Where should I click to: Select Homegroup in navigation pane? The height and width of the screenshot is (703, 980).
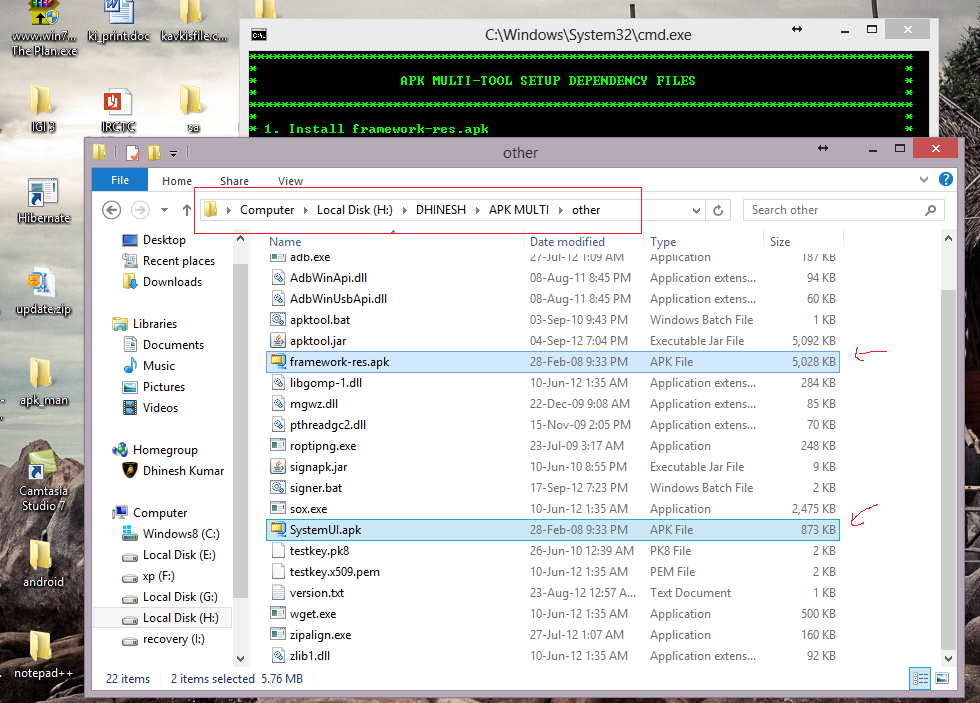tap(165, 450)
